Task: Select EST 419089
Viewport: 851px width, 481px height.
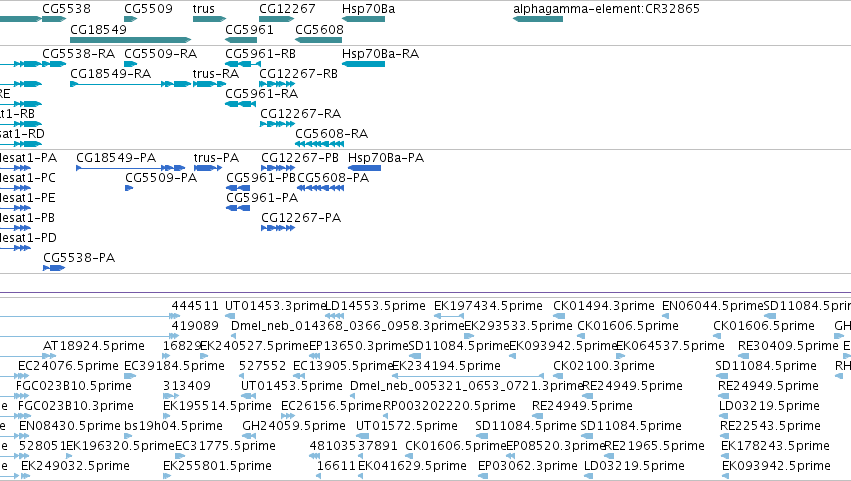Action: [x=174, y=336]
